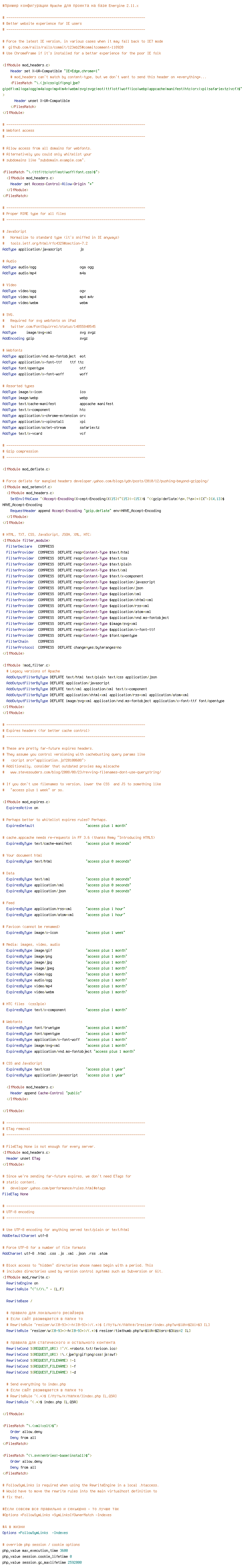Click the Access-Control-Allow-Origin header line
This screenshot has height=1568, width=245.
(52, 183)
